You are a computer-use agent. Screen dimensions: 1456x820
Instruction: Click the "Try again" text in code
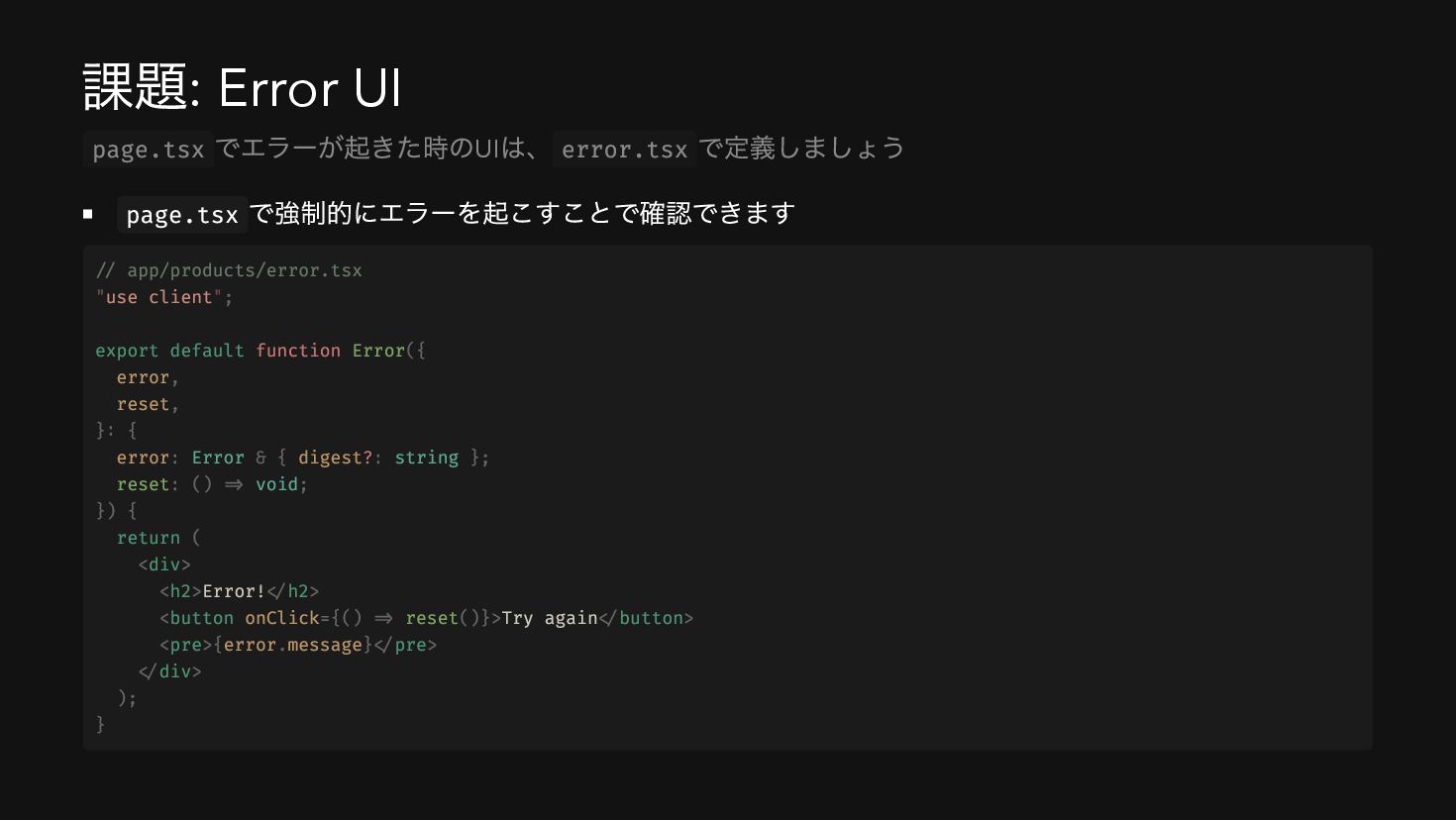(550, 618)
